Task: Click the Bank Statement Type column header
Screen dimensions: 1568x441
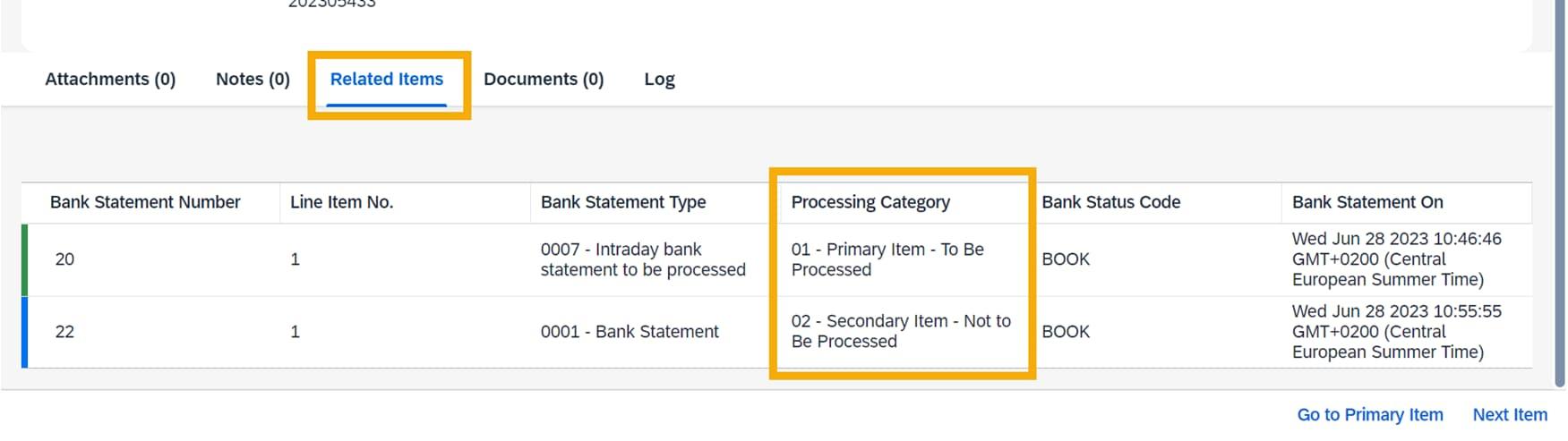Action: [623, 203]
